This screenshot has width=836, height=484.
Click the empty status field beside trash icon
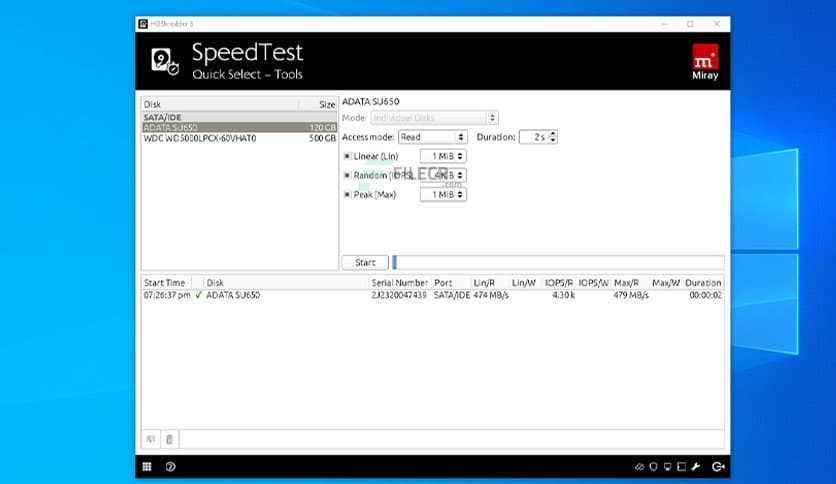452,439
